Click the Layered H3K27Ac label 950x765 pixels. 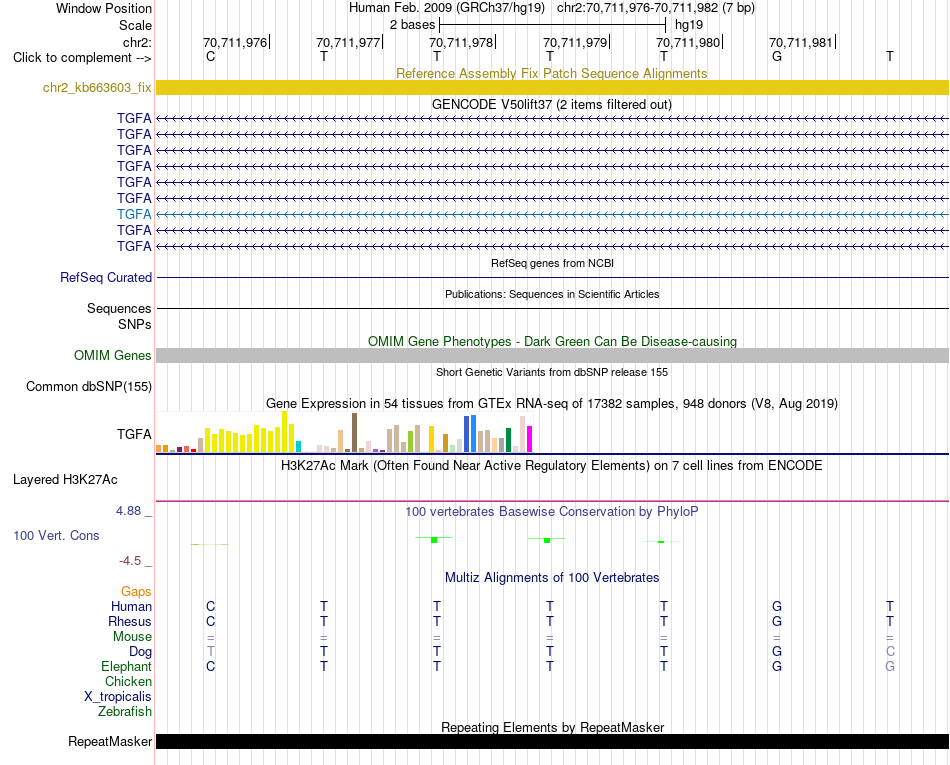(x=65, y=480)
